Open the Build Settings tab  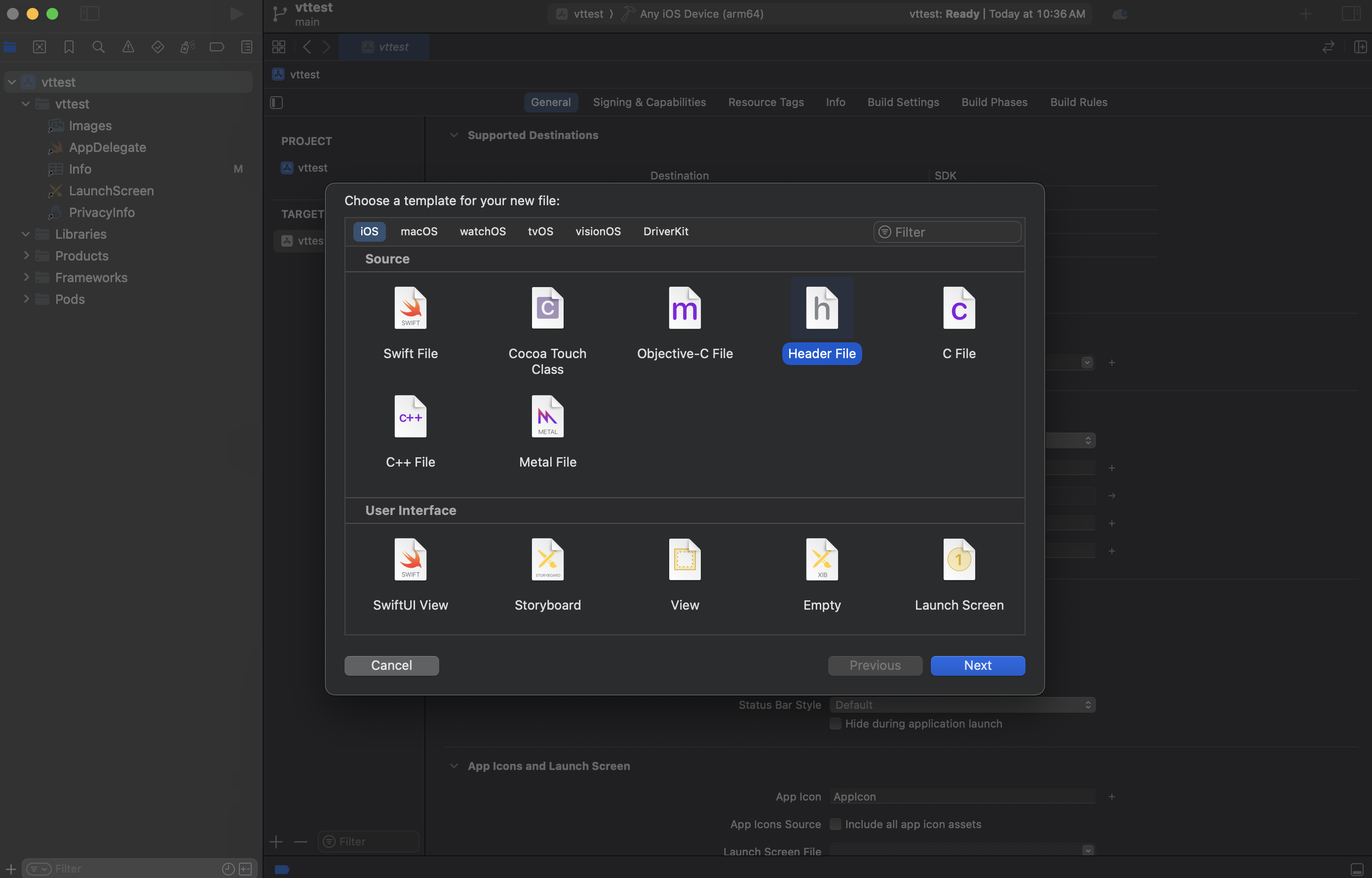903,102
